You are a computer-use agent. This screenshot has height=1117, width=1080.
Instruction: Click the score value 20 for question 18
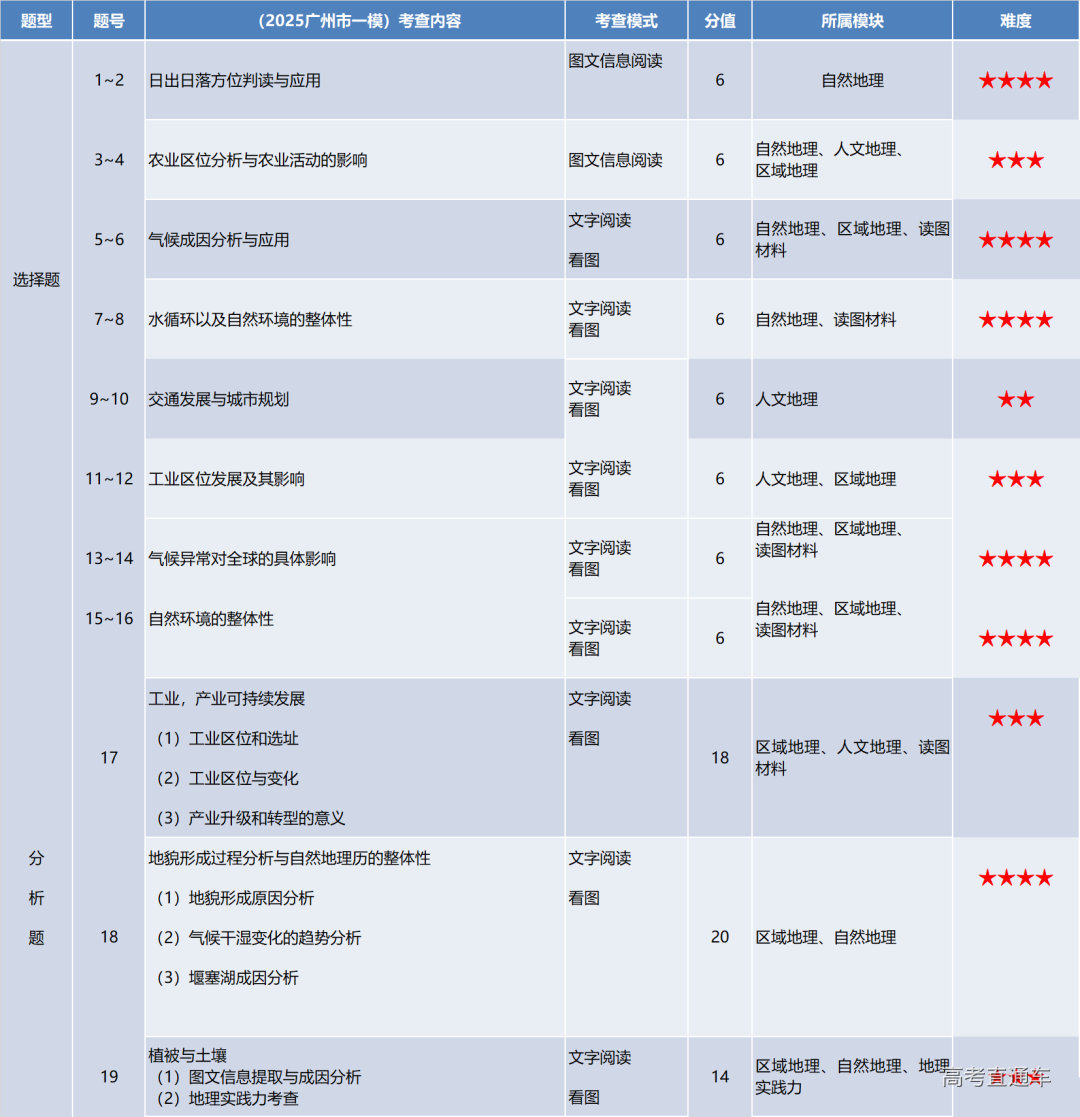pos(719,937)
